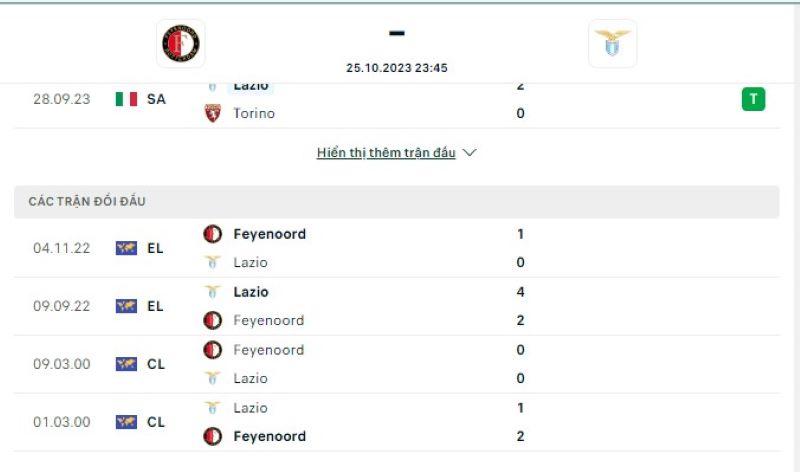
Task: Open the Feyenoord club logo in header
Action: pos(181,43)
